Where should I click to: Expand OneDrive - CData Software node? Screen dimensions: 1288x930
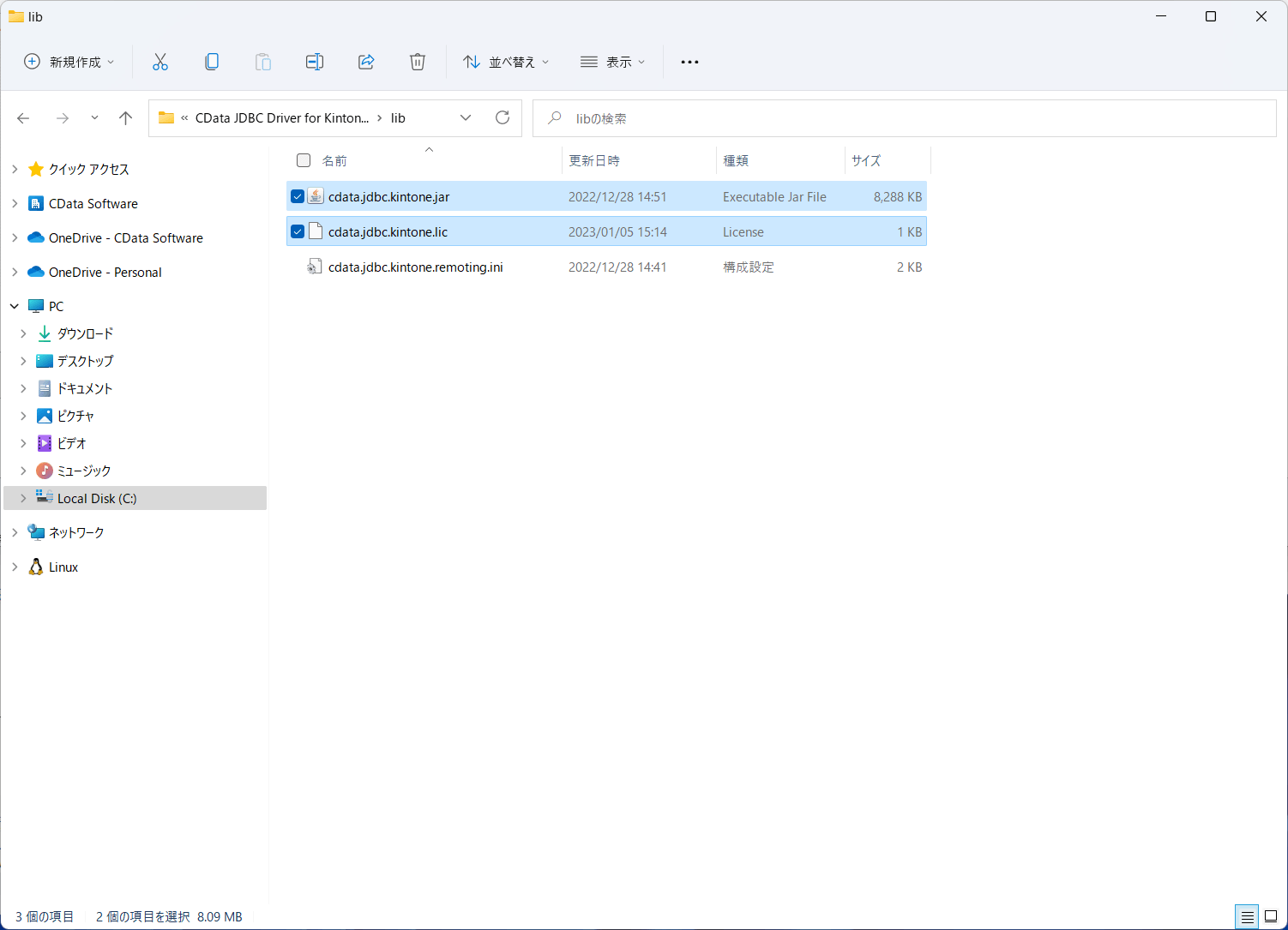click(15, 237)
